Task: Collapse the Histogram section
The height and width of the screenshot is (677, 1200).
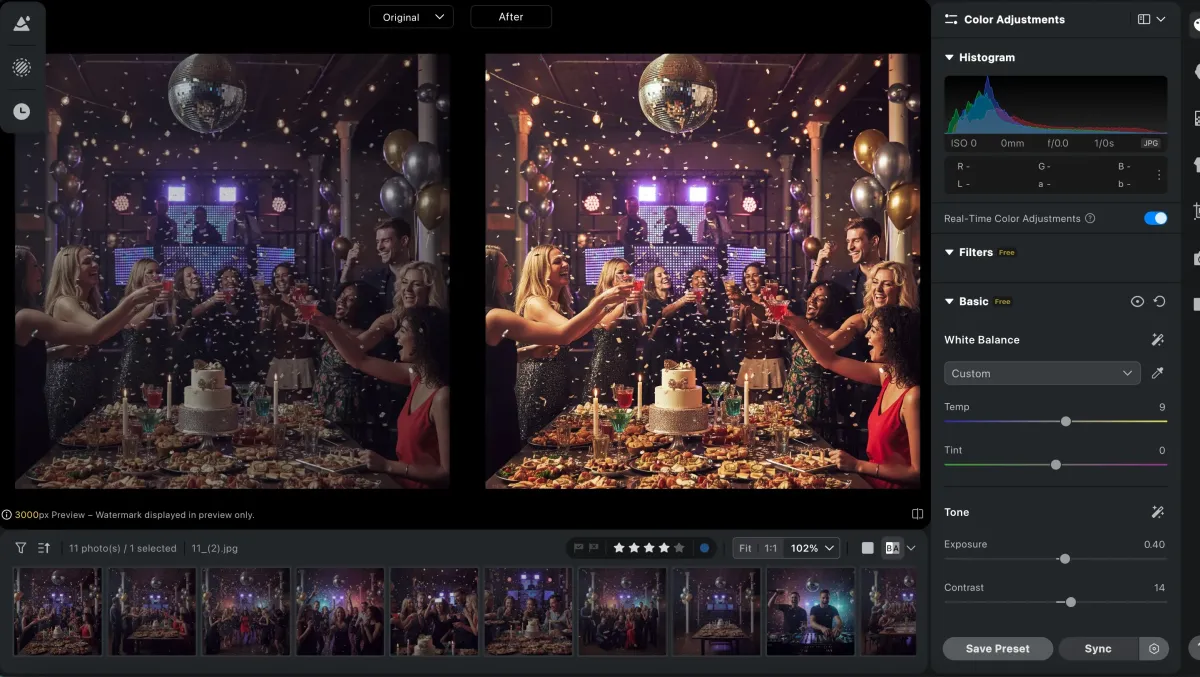Action: pyautogui.click(x=949, y=58)
